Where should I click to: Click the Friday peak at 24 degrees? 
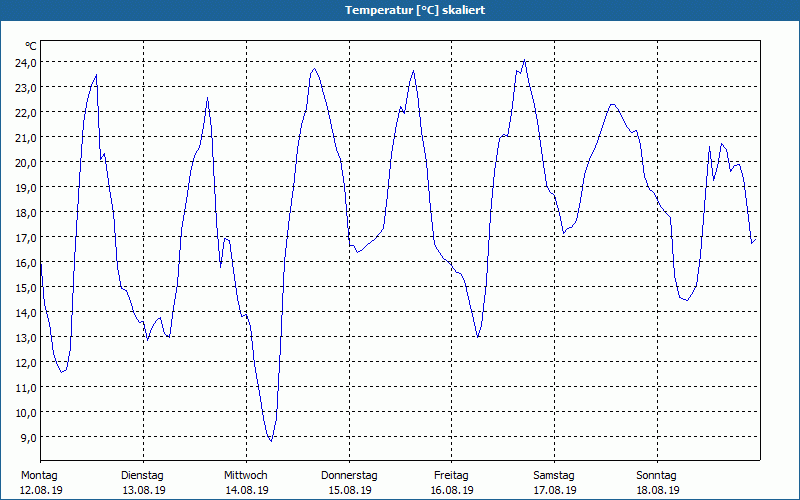coord(524,60)
